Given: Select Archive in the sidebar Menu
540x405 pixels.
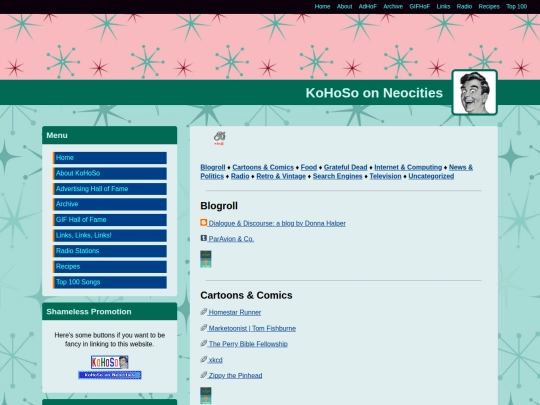Looking at the screenshot, I should coord(110,204).
